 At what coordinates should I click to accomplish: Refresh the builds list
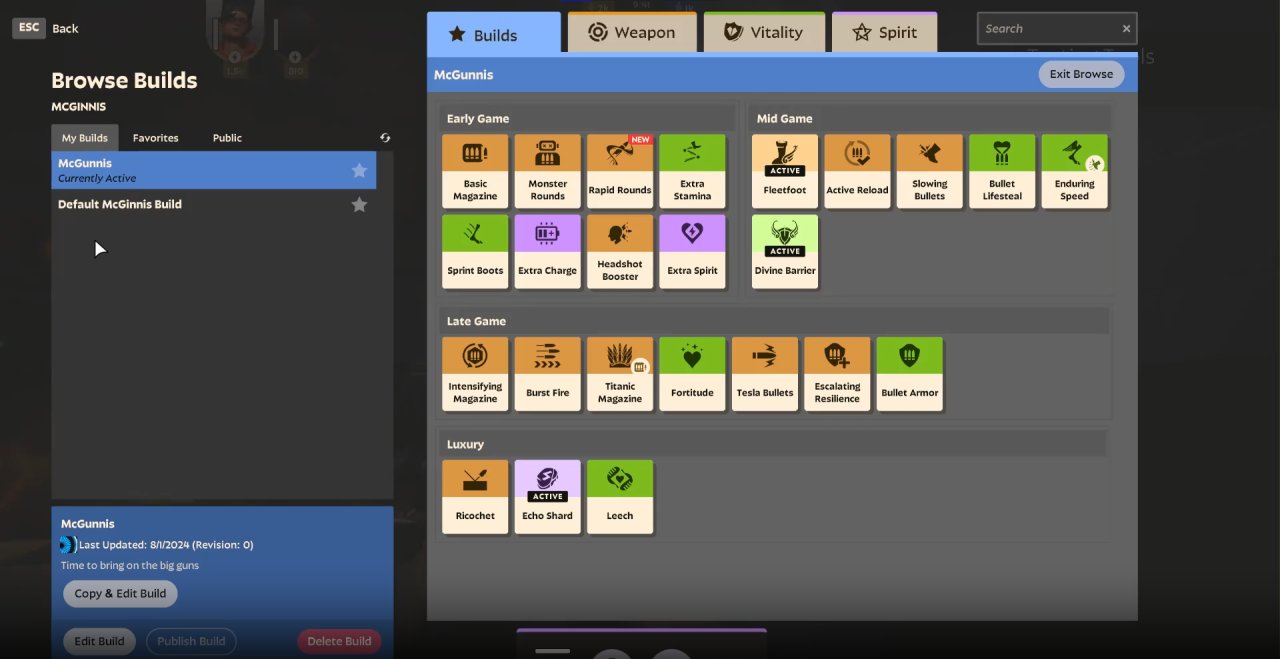pos(385,138)
